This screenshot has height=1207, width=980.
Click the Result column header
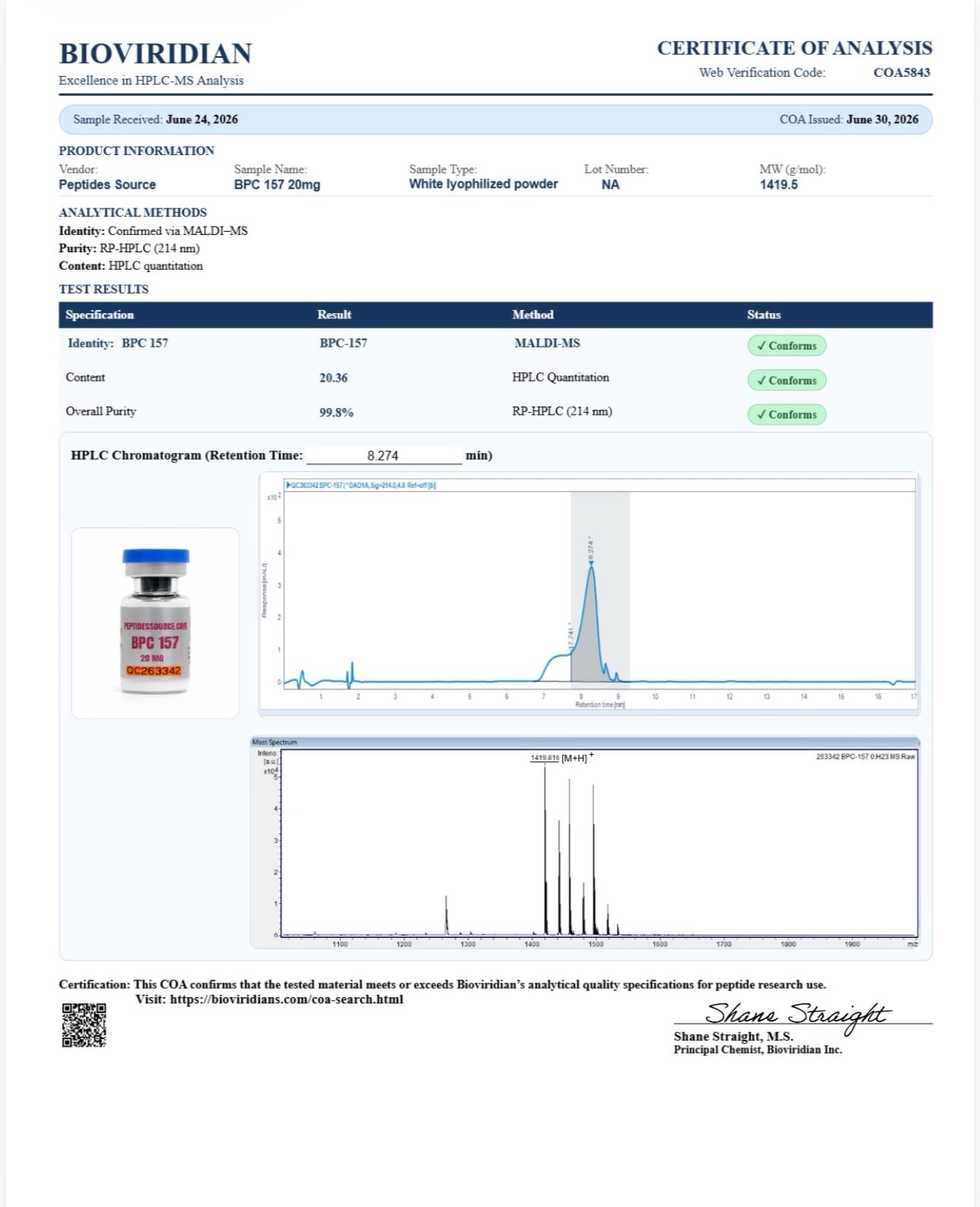(x=334, y=315)
